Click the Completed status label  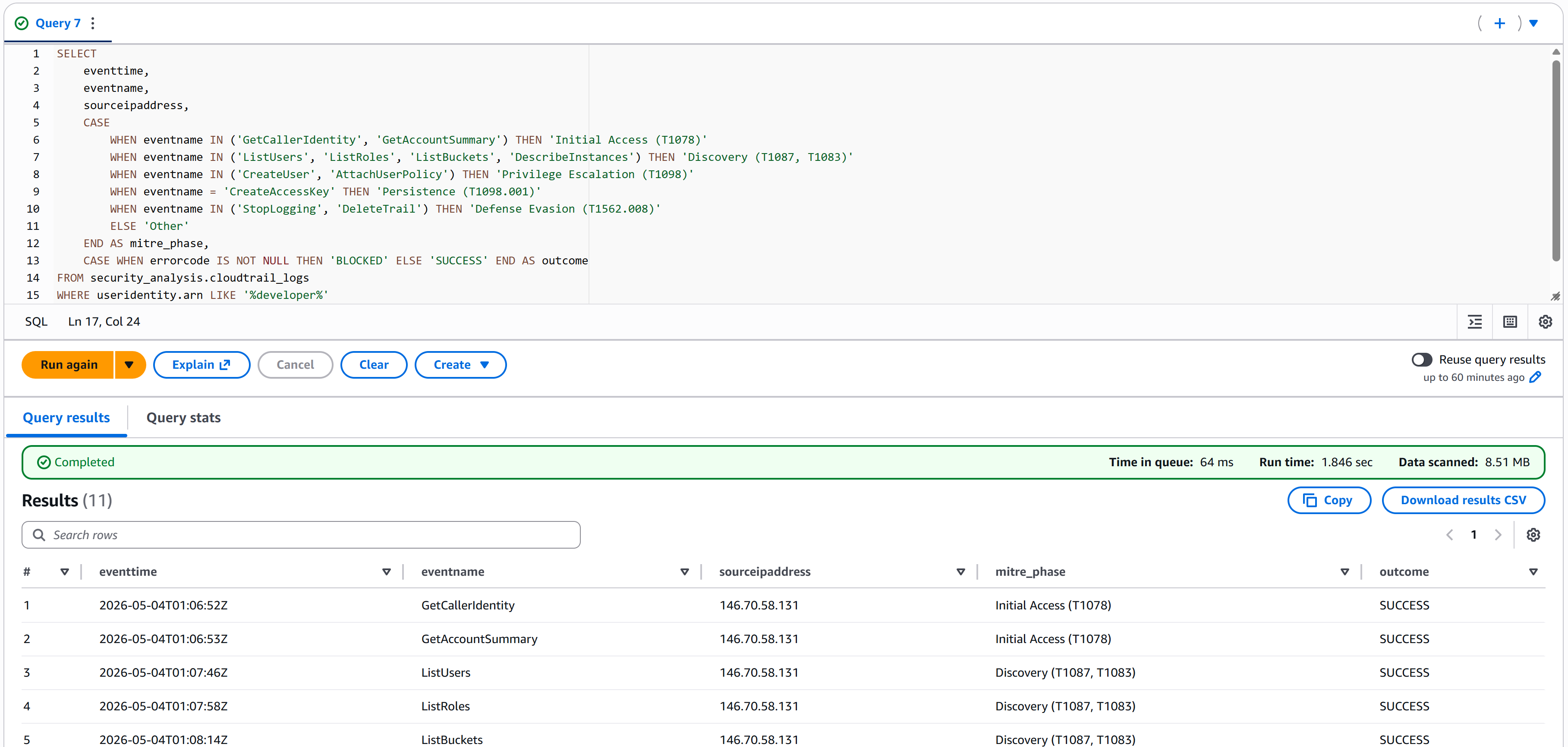pyautogui.click(x=84, y=462)
